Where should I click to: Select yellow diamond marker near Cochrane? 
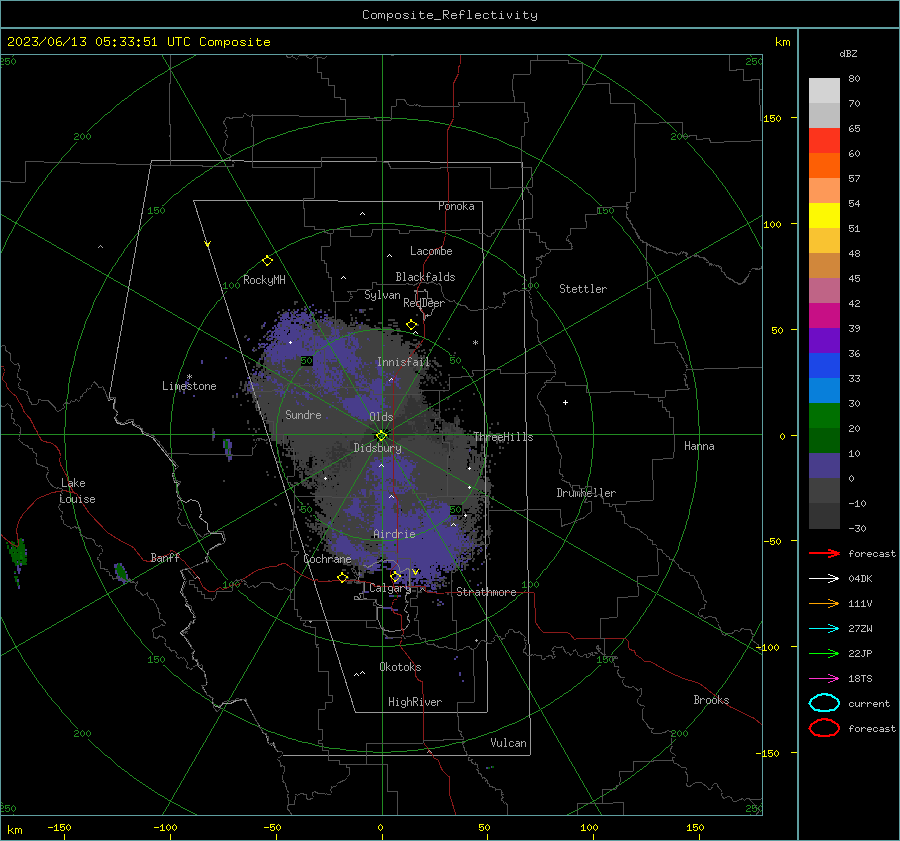(342, 577)
